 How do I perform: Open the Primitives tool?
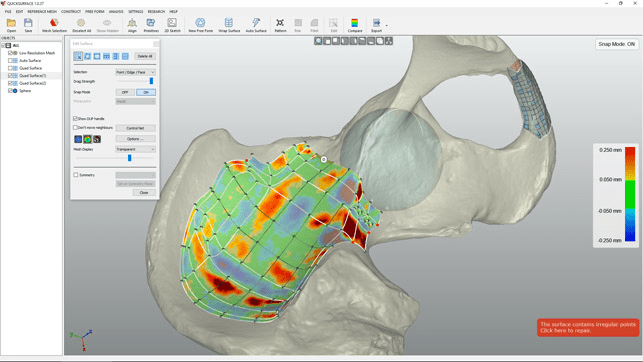[x=151, y=25]
